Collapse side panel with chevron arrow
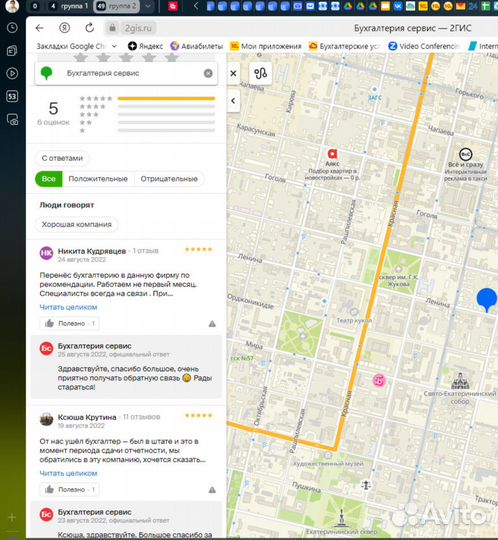The width and height of the screenshot is (498, 540). click(x=233, y=101)
